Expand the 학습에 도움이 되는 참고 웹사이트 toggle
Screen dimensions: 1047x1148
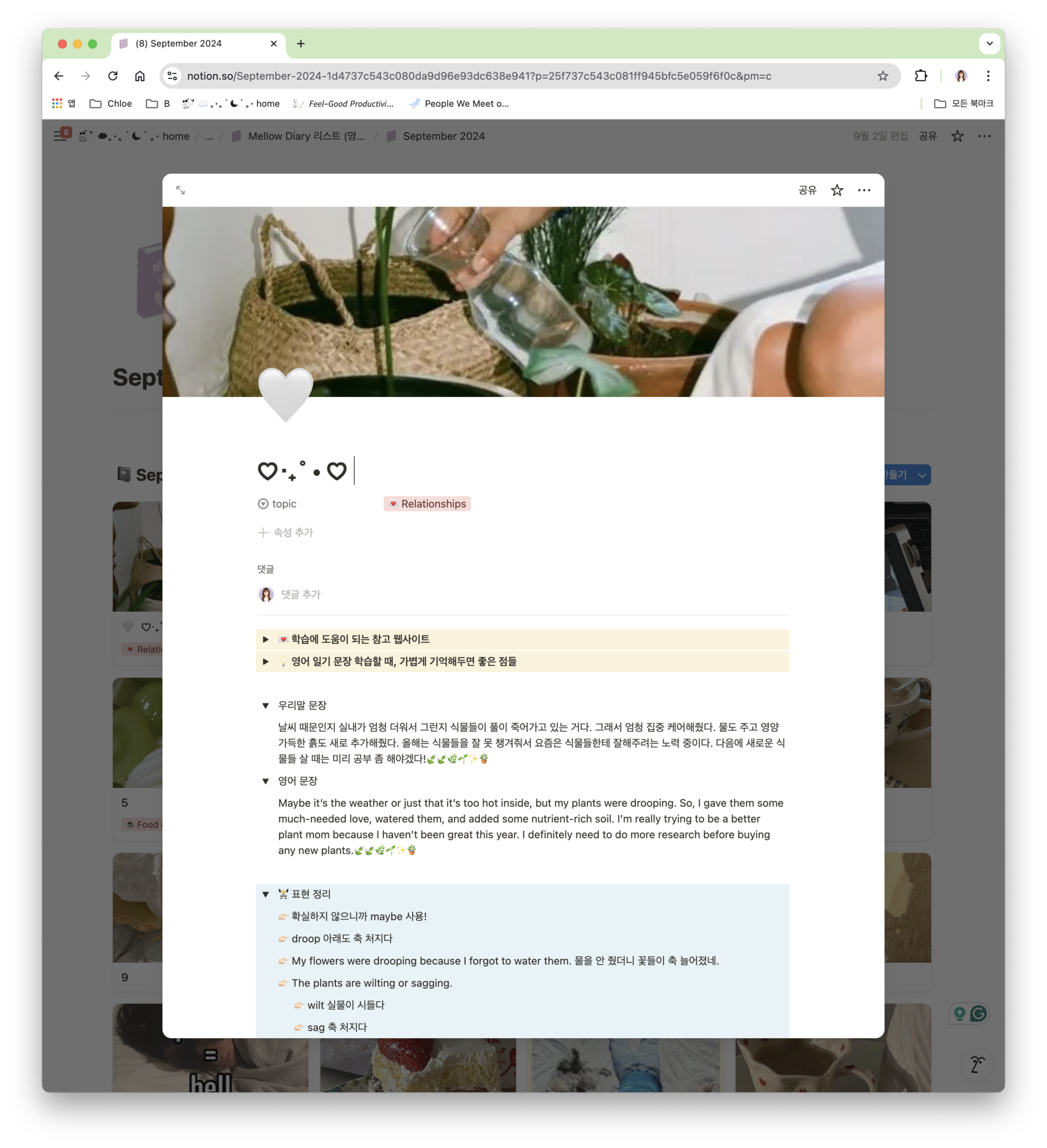[266, 639]
